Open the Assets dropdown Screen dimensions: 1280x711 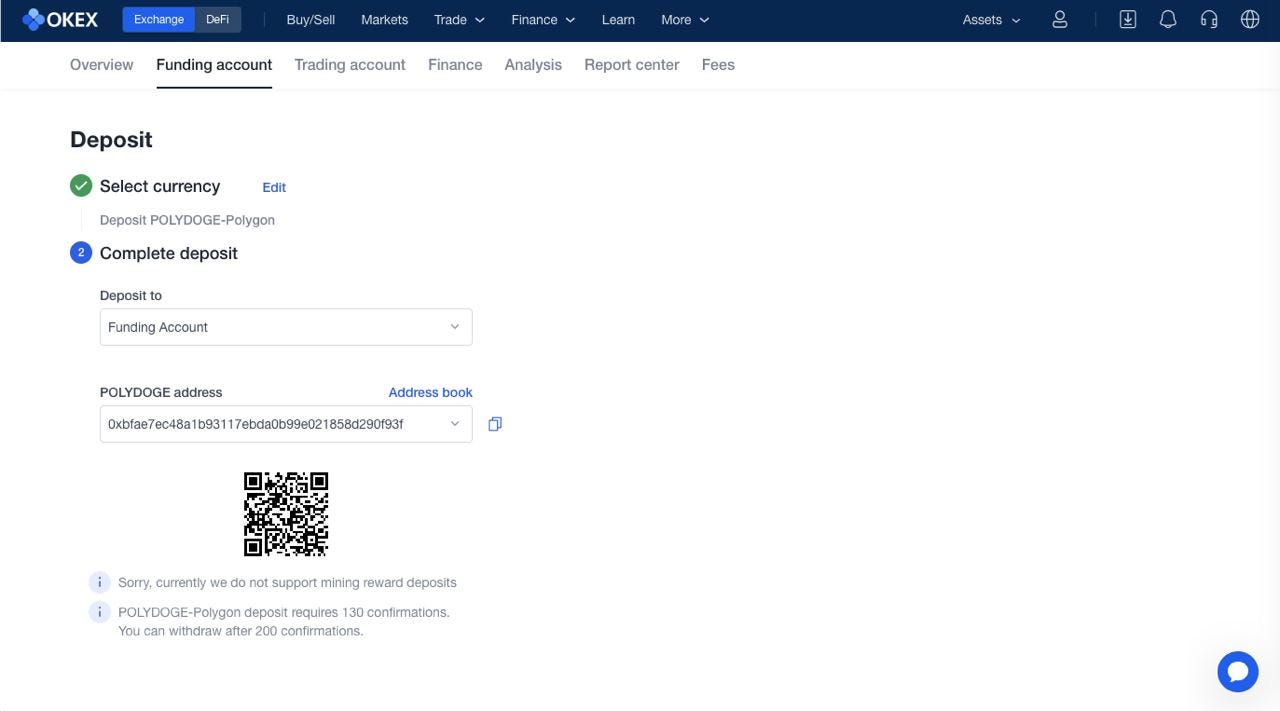coord(992,19)
